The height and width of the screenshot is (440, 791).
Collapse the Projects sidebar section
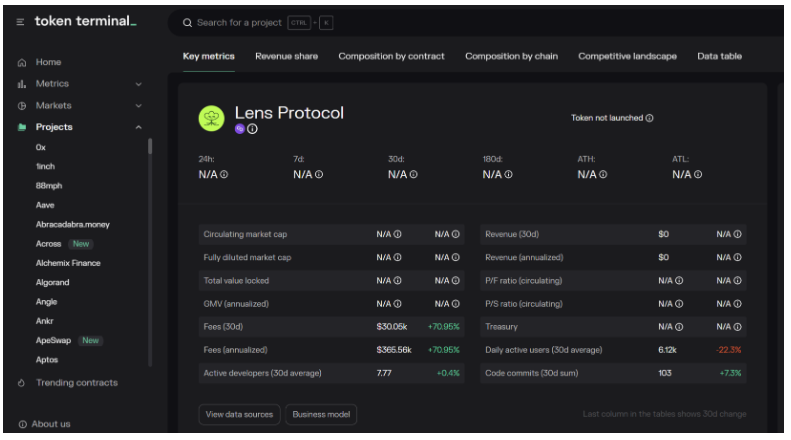pyautogui.click(x=138, y=128)
